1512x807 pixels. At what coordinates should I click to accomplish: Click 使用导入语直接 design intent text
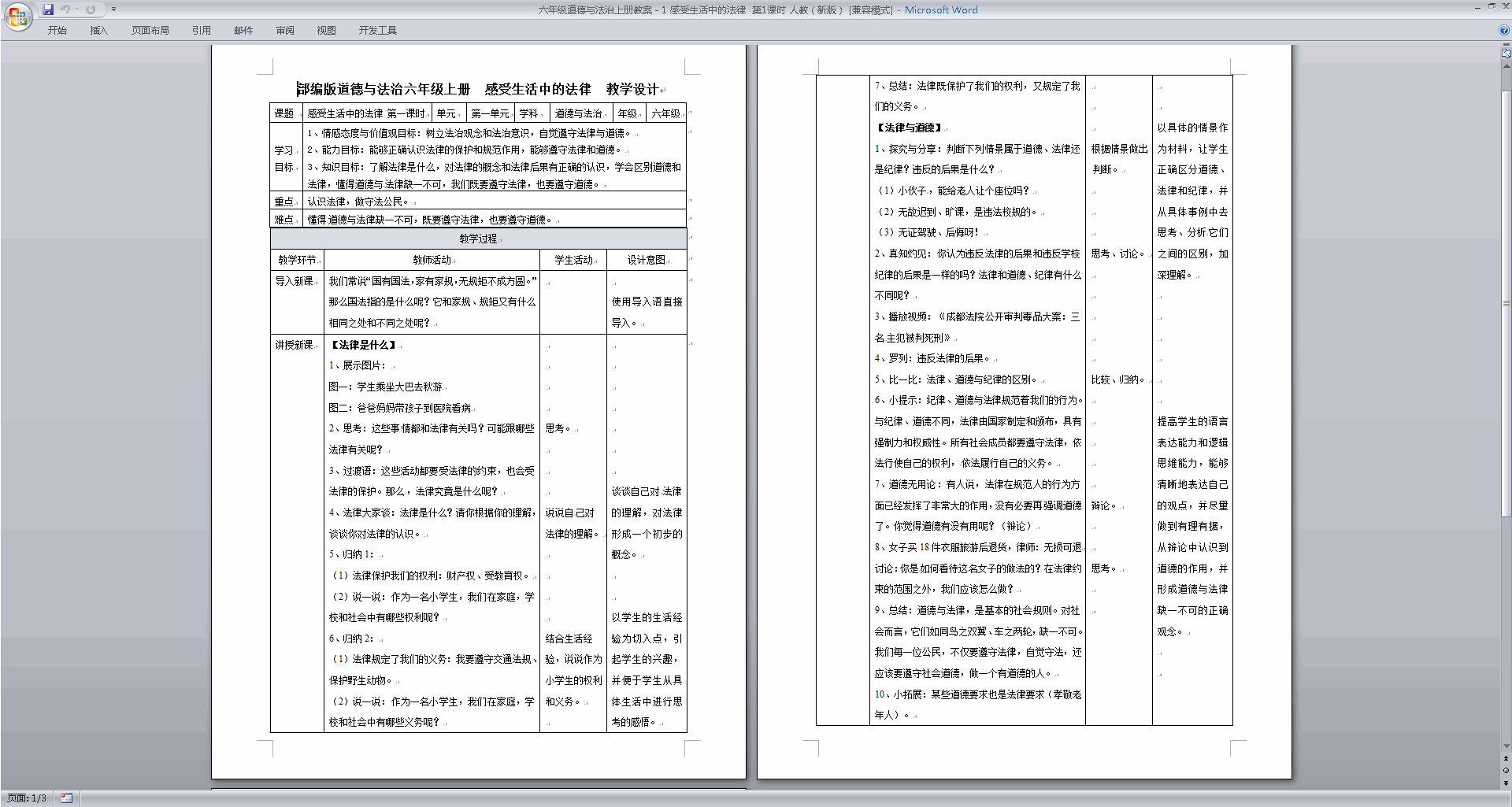647,302
